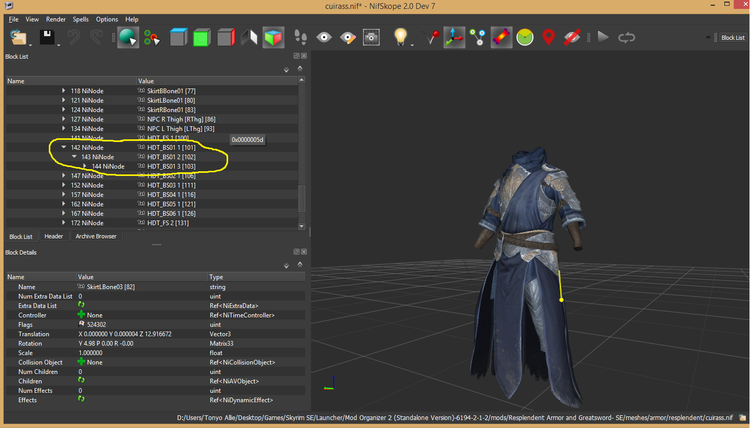Activate the Select Vertex tool
The width and height of the screenshot is (750, 430).
tap(152, 37)
